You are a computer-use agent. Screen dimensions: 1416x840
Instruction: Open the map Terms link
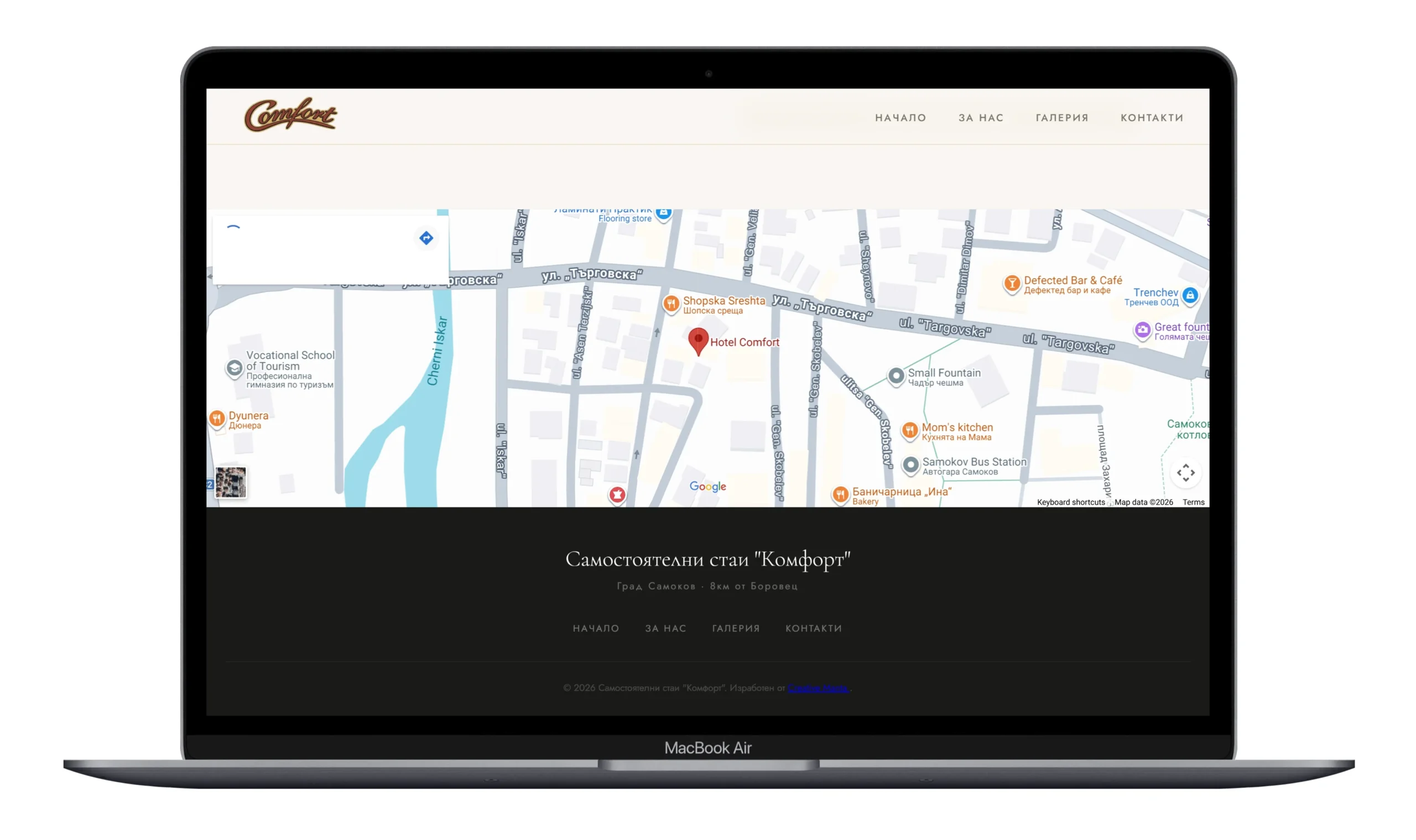(x=1193, y=502)
